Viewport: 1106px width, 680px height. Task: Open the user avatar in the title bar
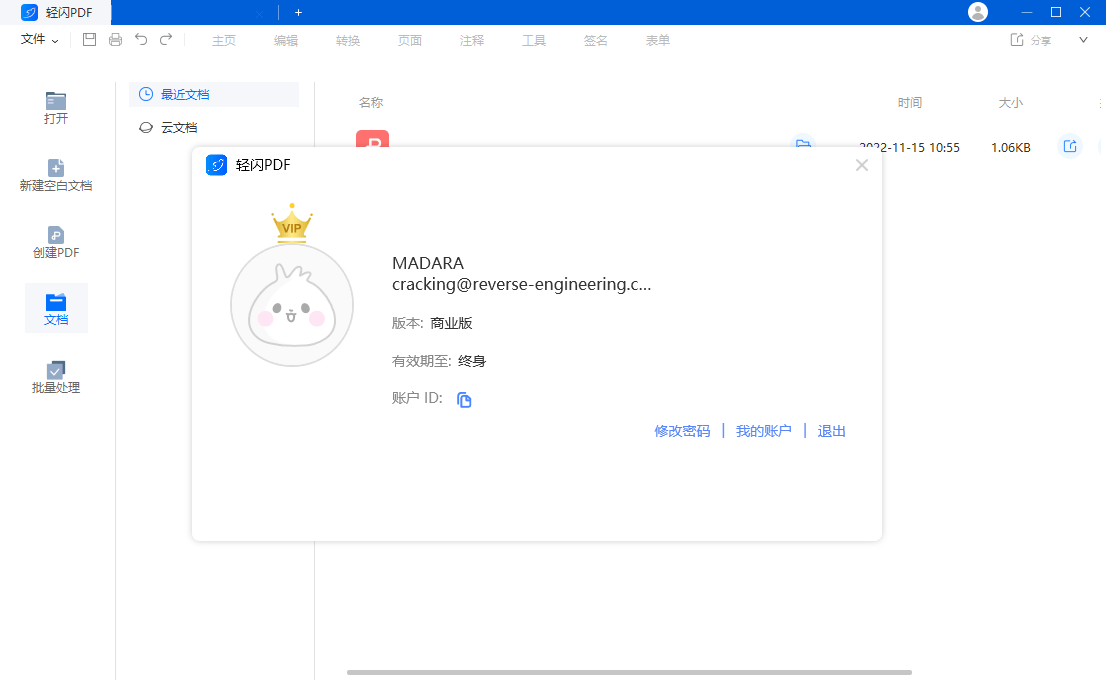coord(977,12)
